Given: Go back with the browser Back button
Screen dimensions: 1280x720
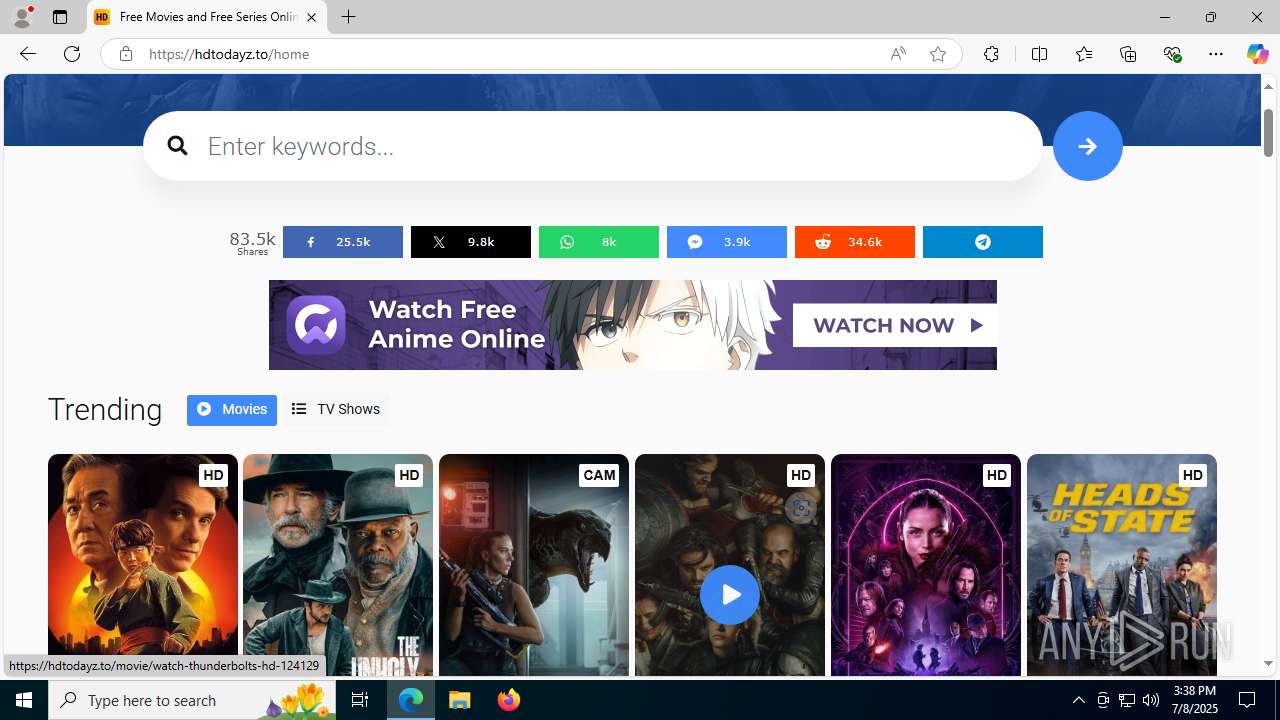Looking at the screenshot, I should pyautogui.click(x=27, y=54).
